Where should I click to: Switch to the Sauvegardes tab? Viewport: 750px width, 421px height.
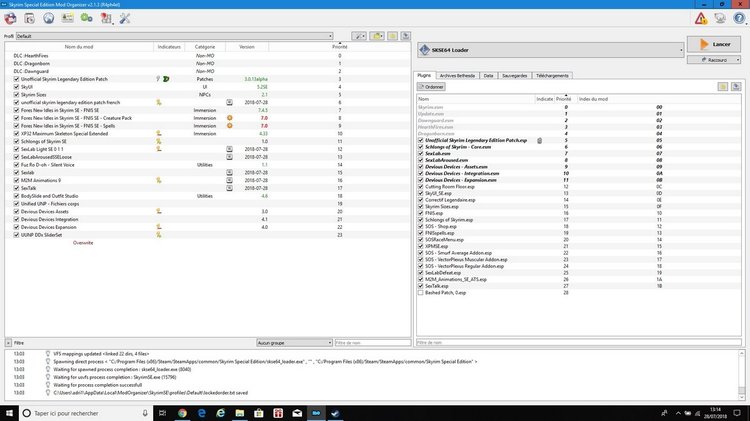click(x=515, y=76)
